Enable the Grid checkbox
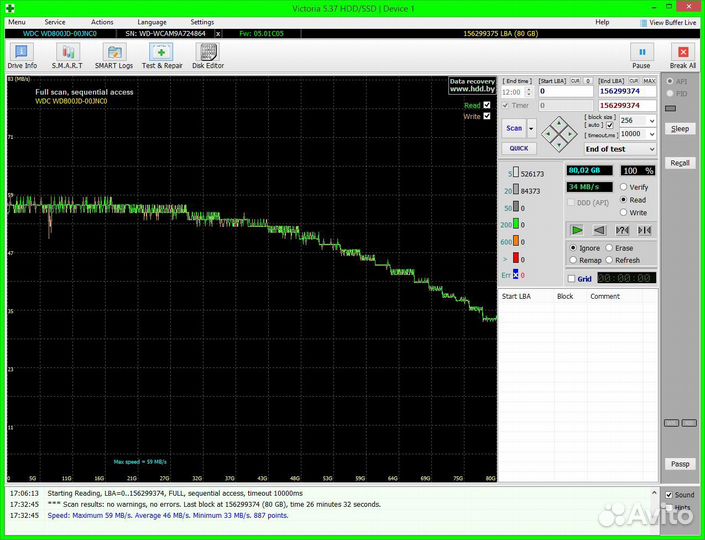The image size is (705, 540). tap(572, 279)
